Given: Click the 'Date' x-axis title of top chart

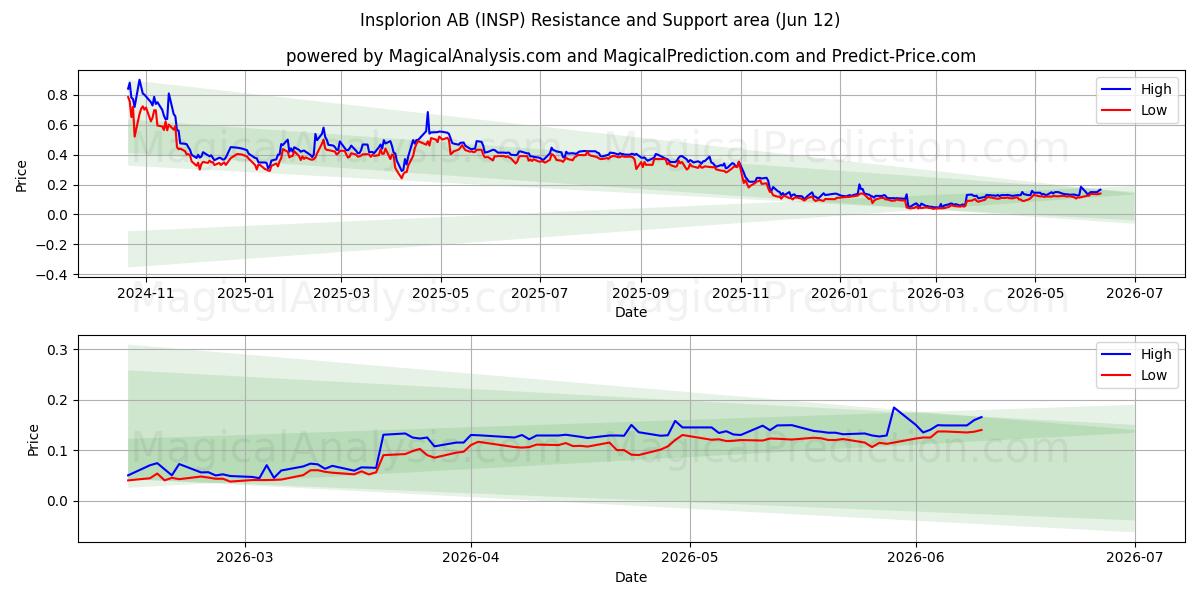Looking at the screenshot, I should click(x=631, y=312).
